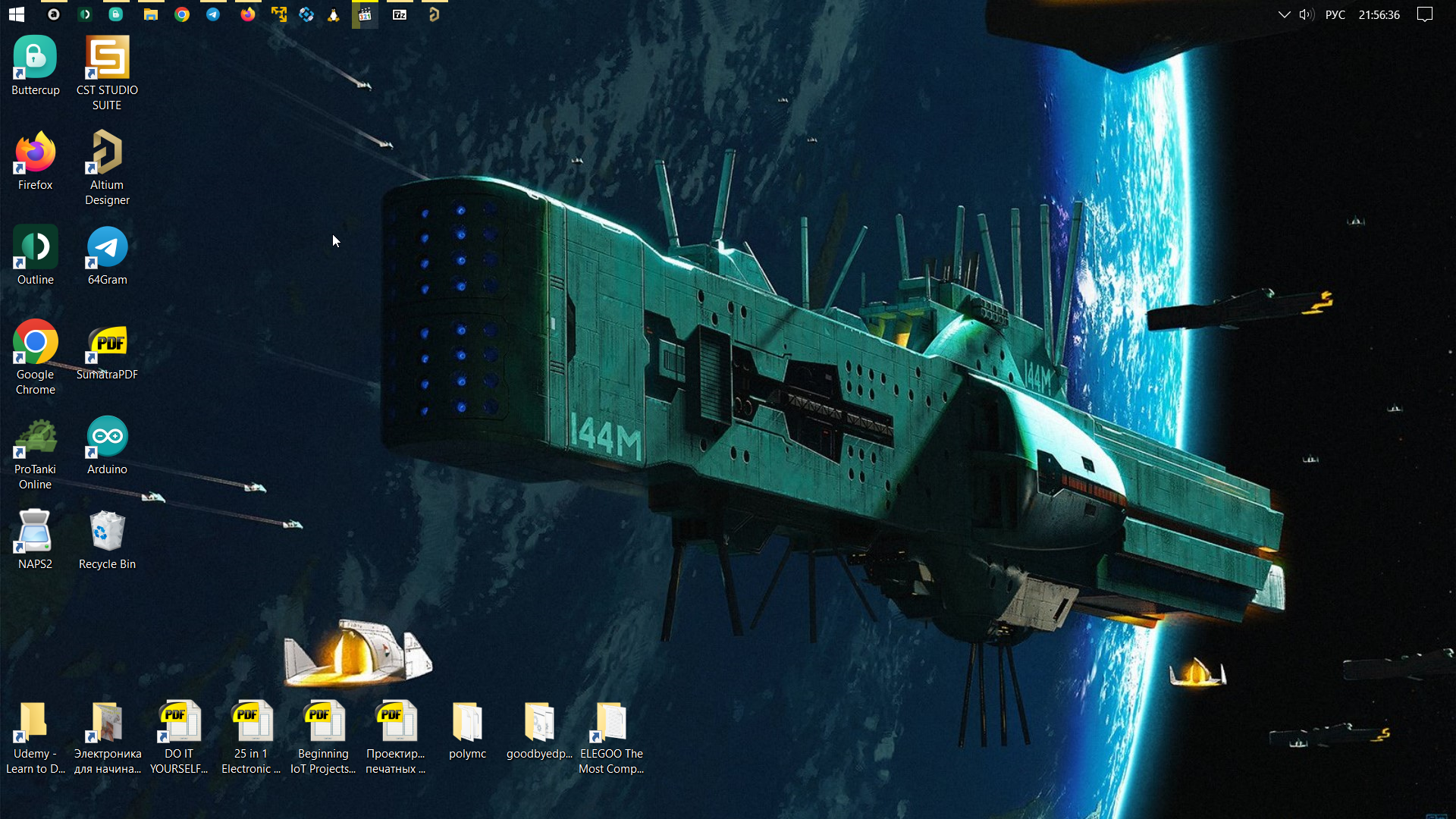Select the Buttercup desktop shortcut
The image size is (1456, 819).
tap(35, 66)
